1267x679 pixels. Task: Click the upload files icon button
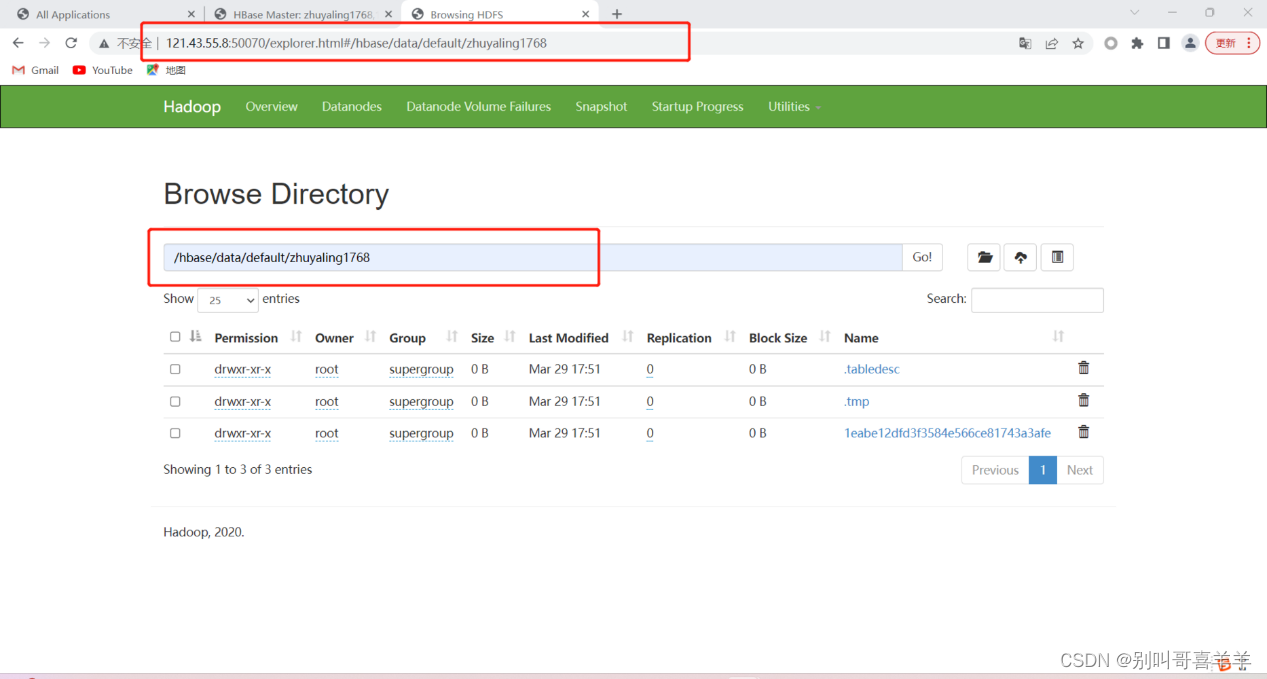(x=1020, y=257)
